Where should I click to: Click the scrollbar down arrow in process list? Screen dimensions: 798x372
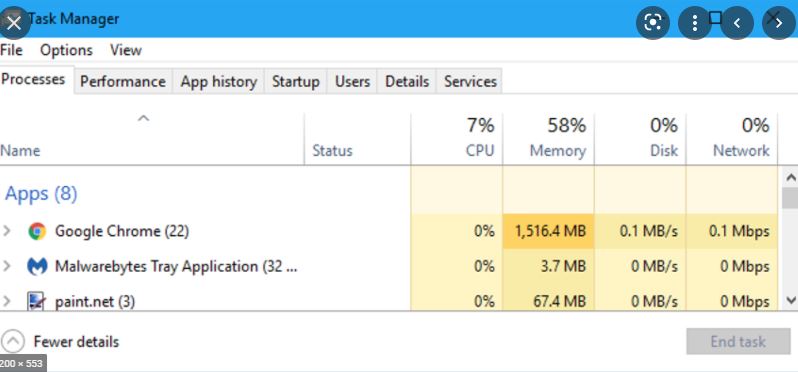click(x=791, y=300)
